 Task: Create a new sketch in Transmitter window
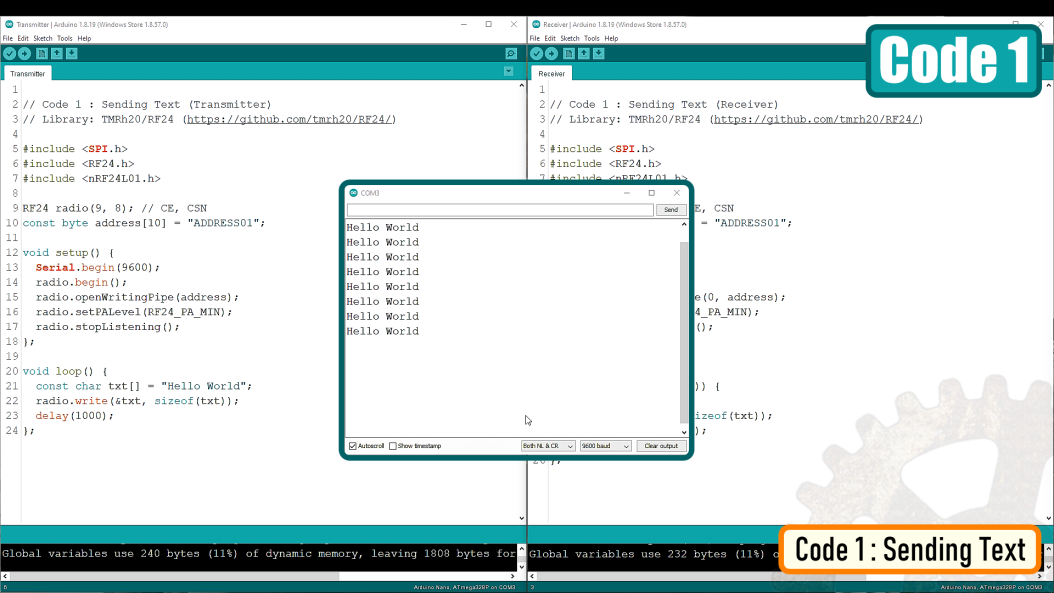click(x=41, y=54)
